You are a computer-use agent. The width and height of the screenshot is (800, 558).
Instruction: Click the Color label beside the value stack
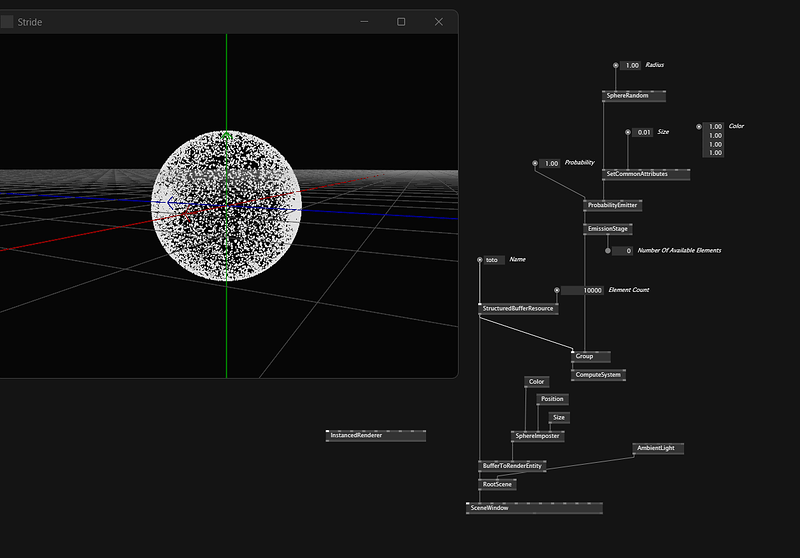coord(736,126)
